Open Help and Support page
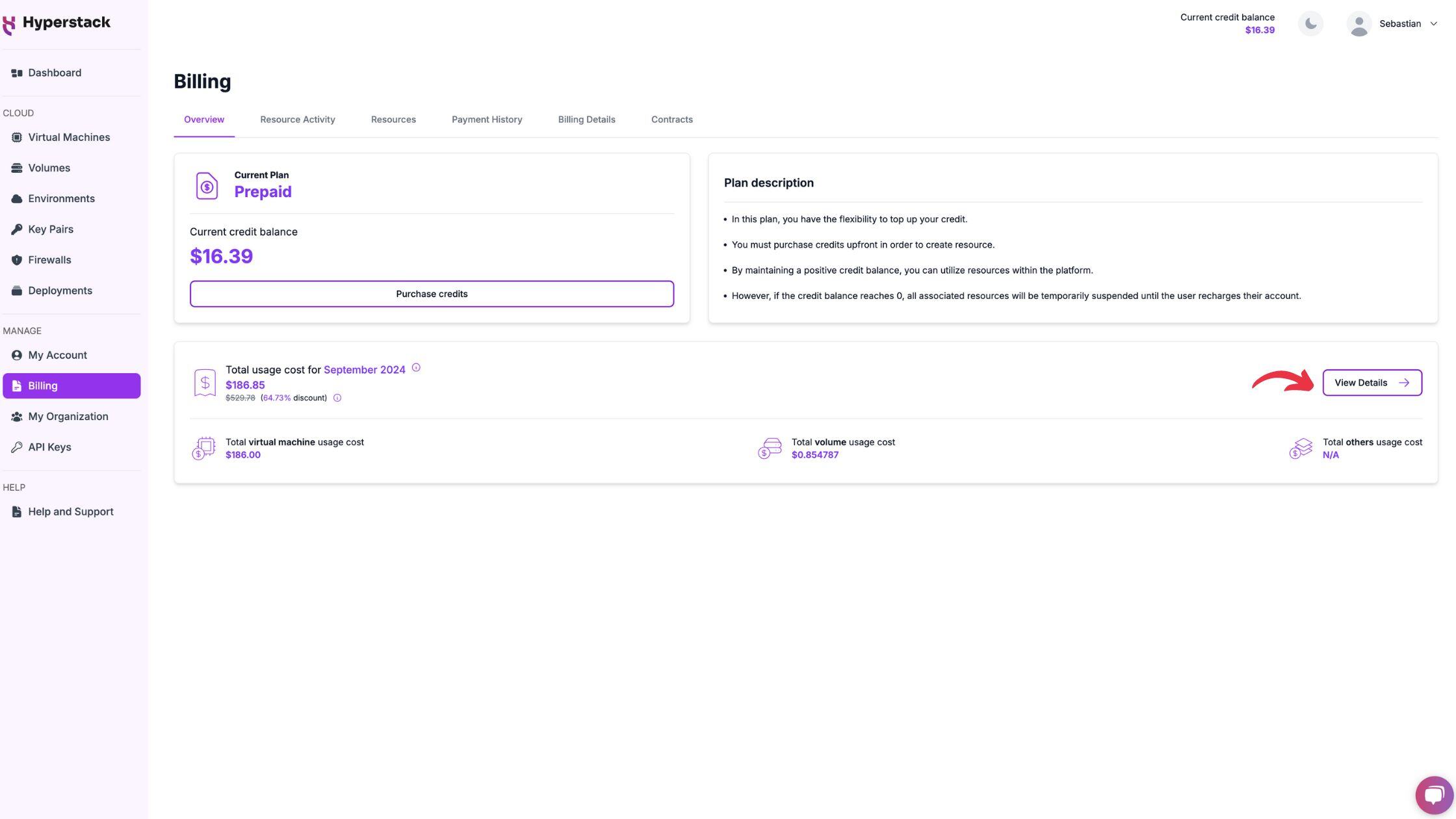This screenshot has width=1456, height=819. pyautogui.click(x=71, y=512)
